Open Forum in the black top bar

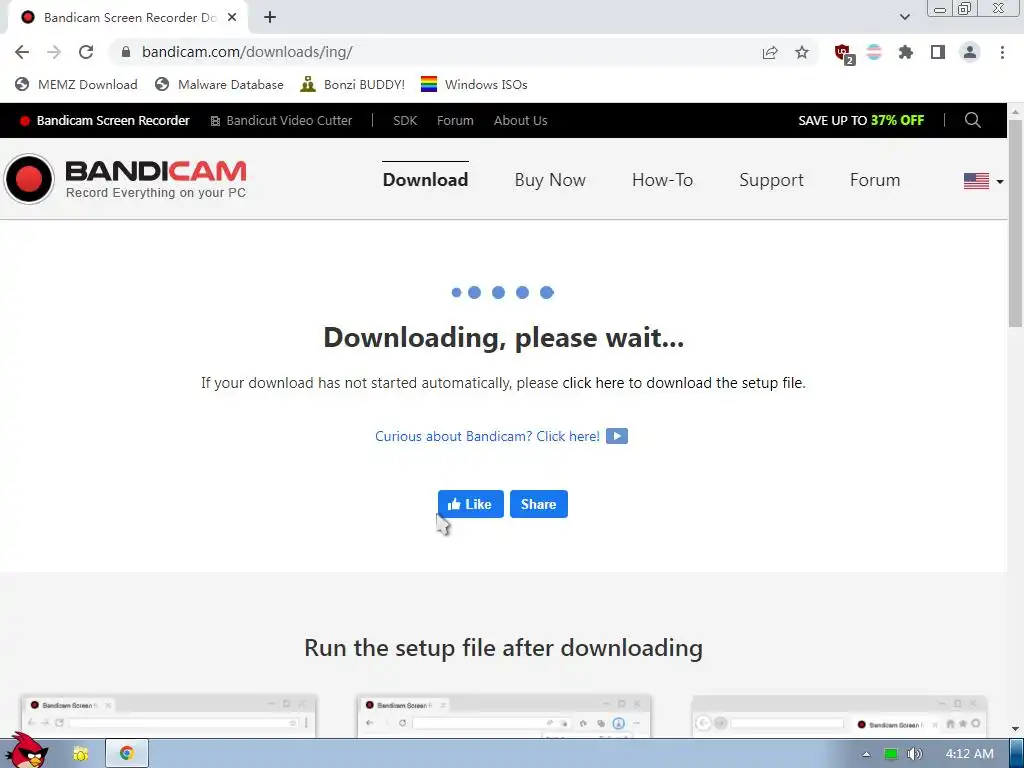point(455,121)
